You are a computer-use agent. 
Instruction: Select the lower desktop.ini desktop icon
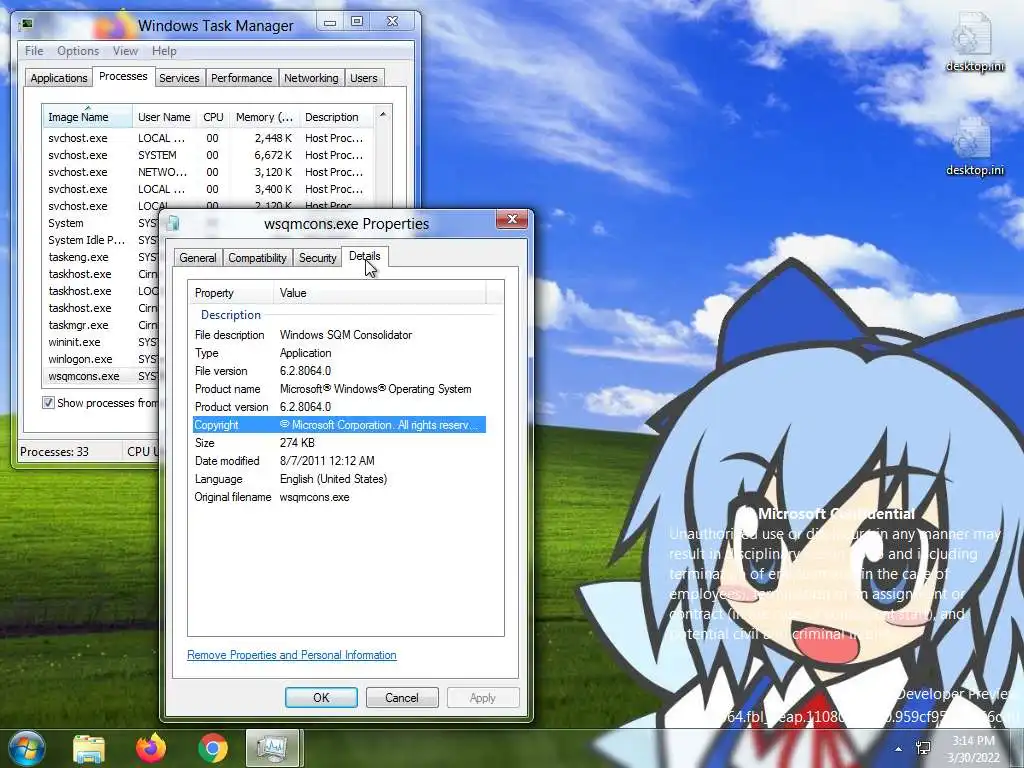pyautogui.click(x=974, y=148)
